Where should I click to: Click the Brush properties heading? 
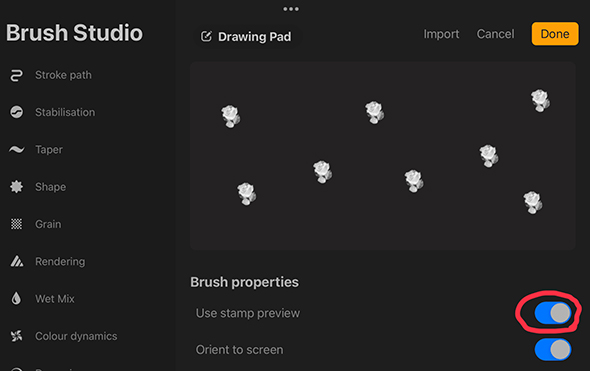[245, 282]
